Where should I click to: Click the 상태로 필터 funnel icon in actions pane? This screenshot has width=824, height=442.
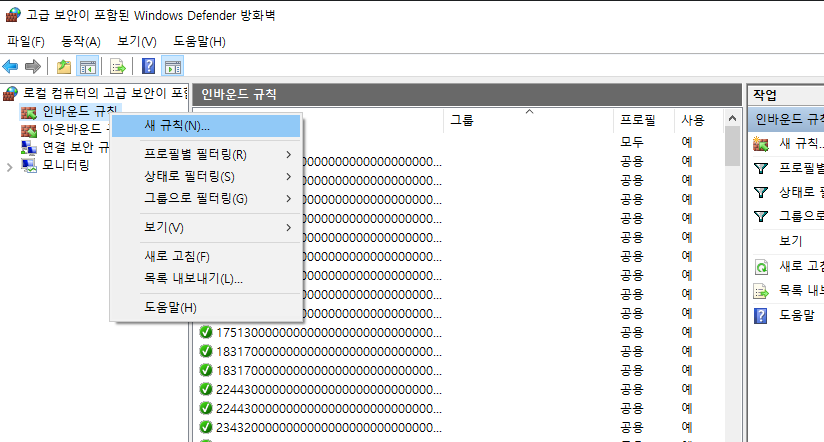[761, 192]
